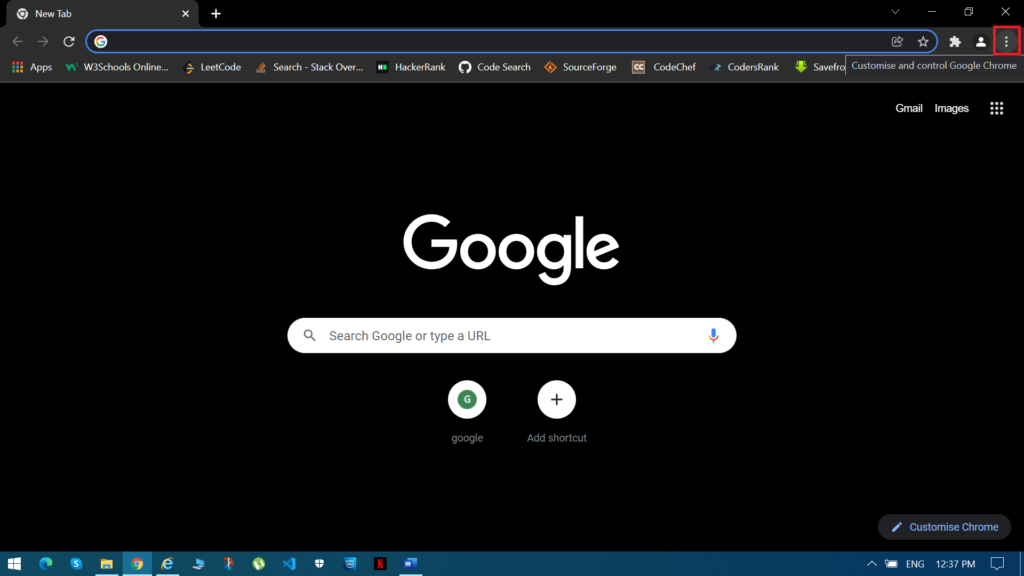Open the Apps bookmark shortcut

click(32, 67)
